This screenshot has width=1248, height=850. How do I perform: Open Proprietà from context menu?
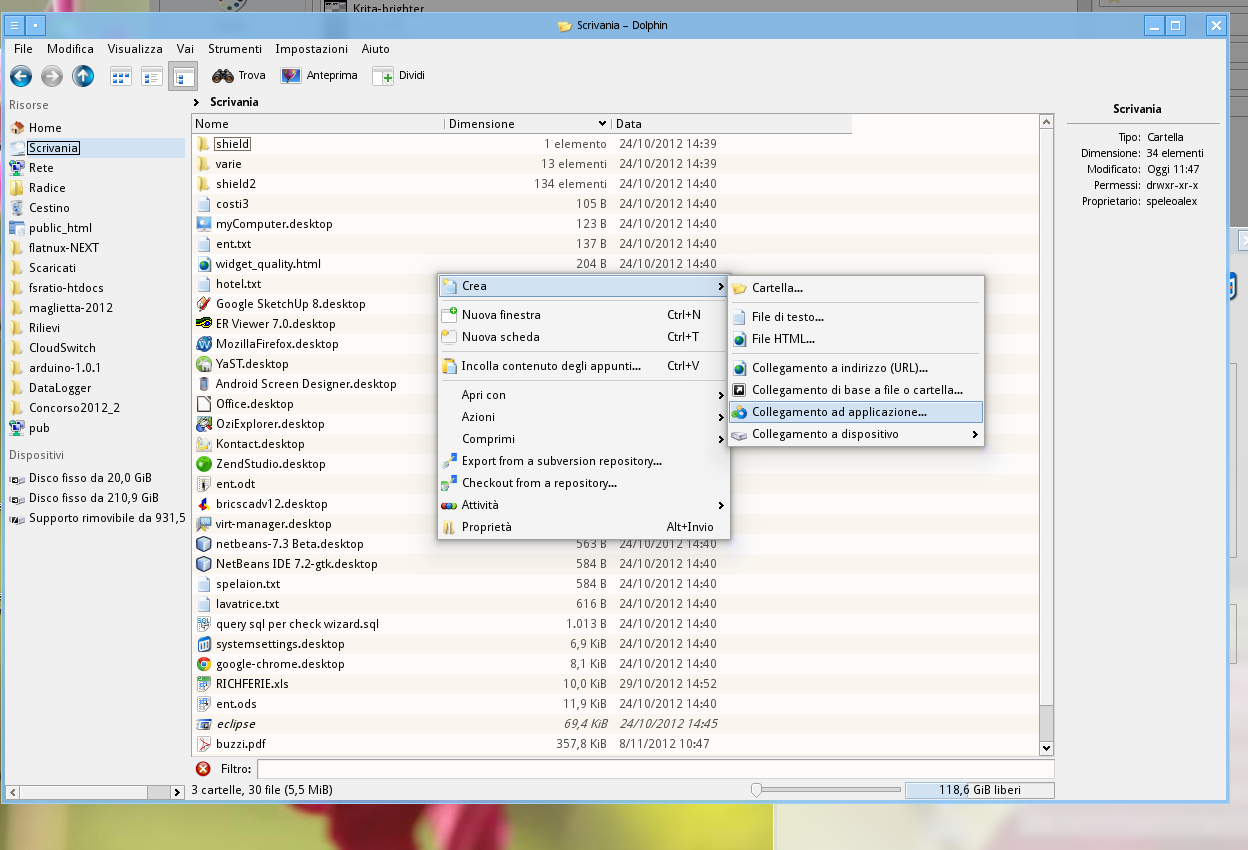point(584,527)
